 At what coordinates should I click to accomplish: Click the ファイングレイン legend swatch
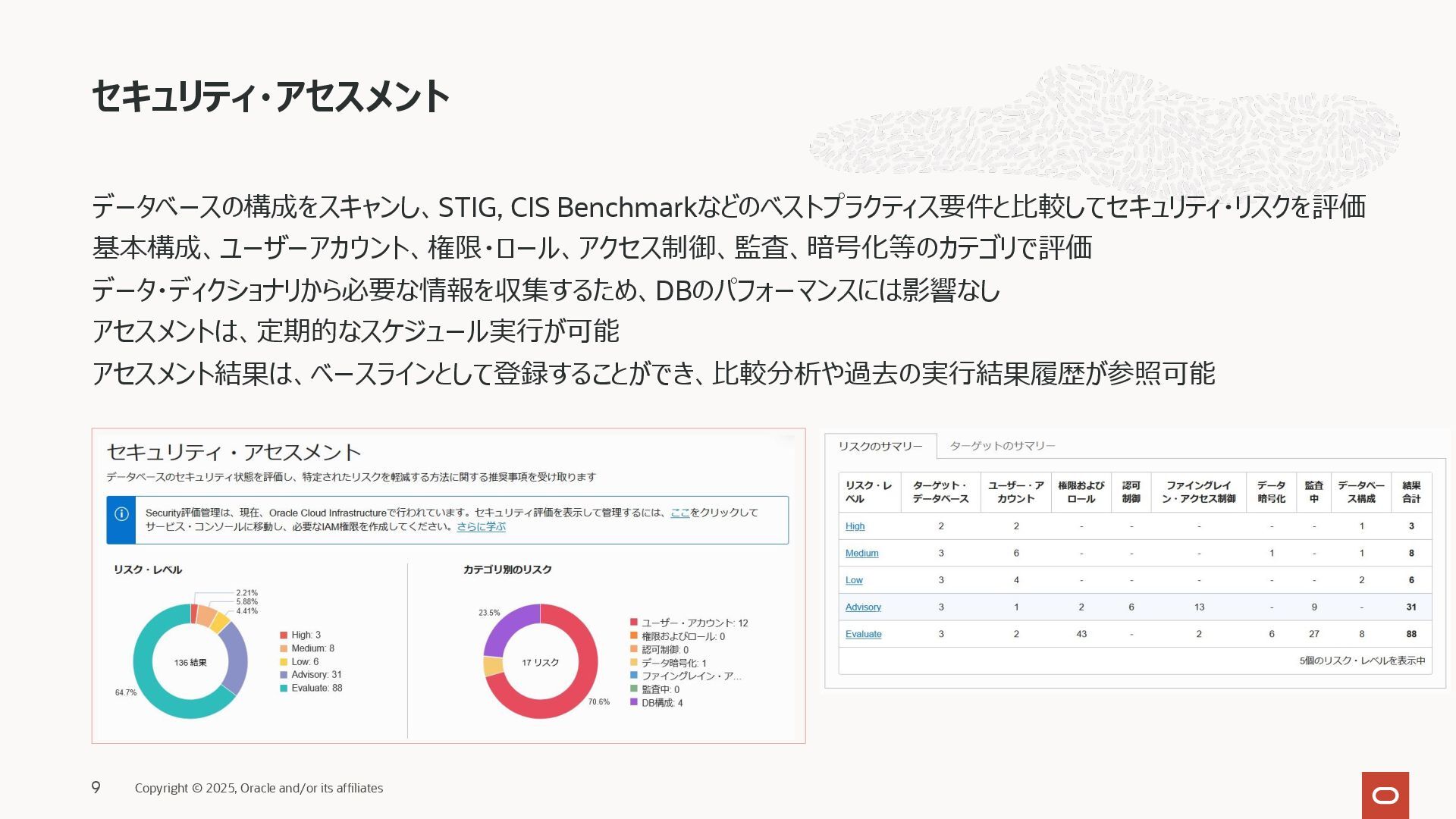coord(634,675)
